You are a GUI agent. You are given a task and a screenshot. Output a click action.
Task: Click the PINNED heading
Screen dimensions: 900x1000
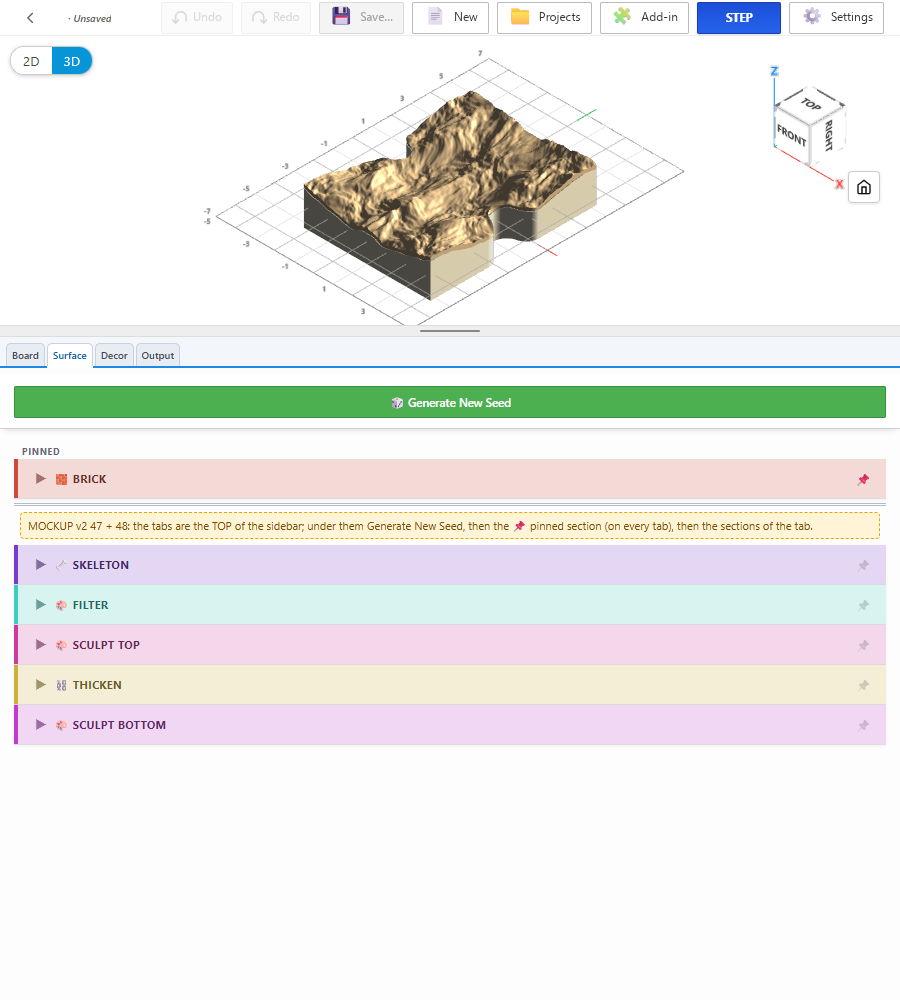41,452
